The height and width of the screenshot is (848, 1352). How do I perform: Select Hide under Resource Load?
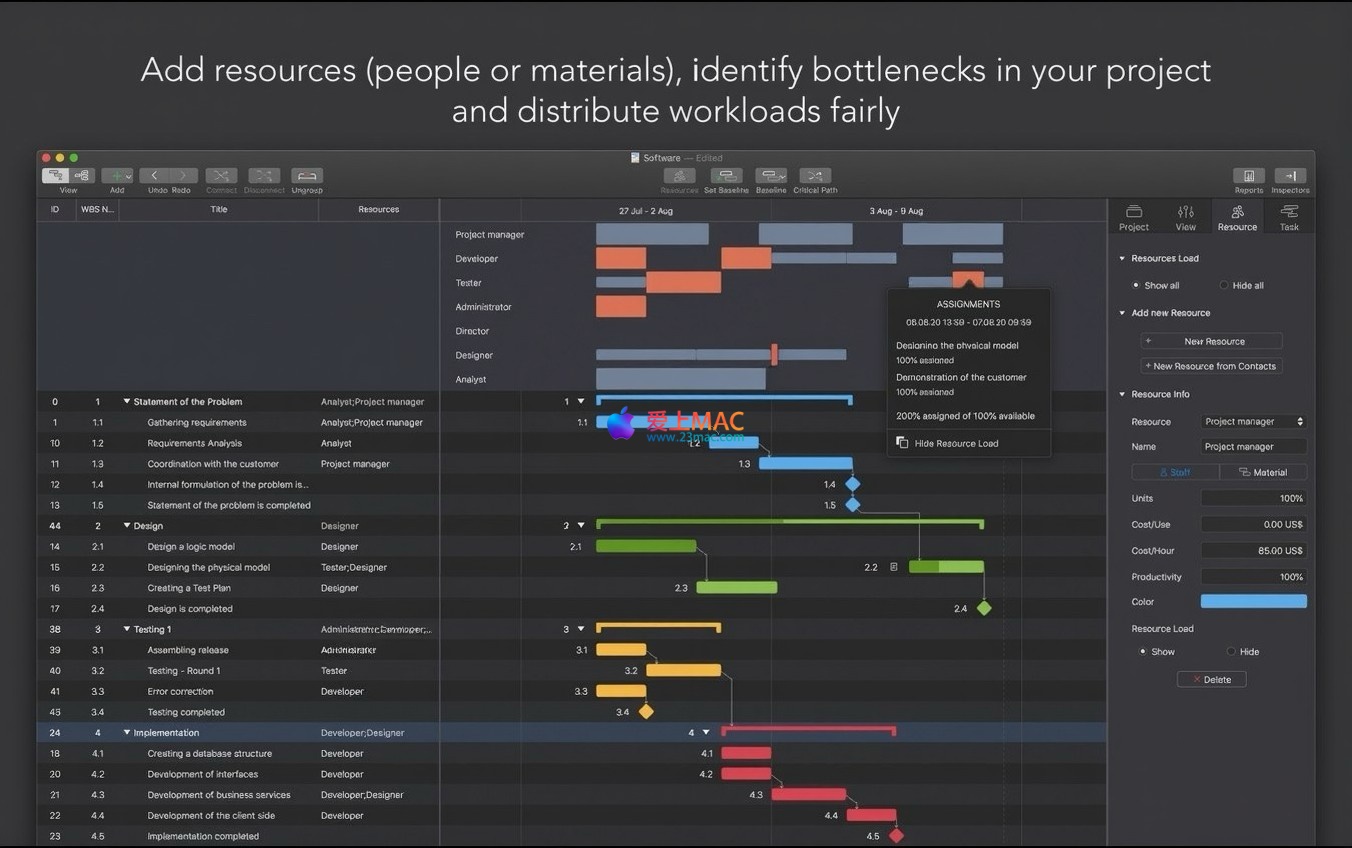click(x=1231, y=652)
